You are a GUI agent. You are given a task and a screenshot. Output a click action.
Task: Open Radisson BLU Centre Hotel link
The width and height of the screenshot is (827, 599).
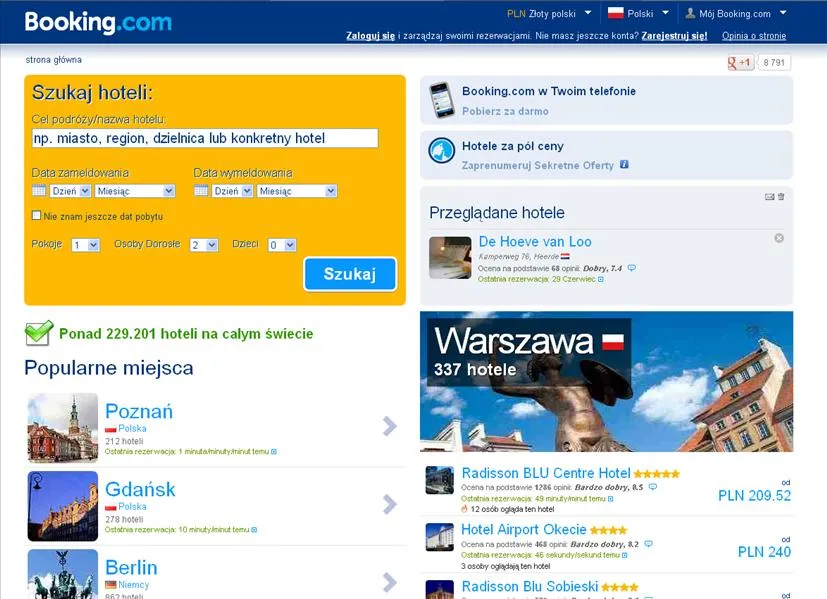pos(546,473)
